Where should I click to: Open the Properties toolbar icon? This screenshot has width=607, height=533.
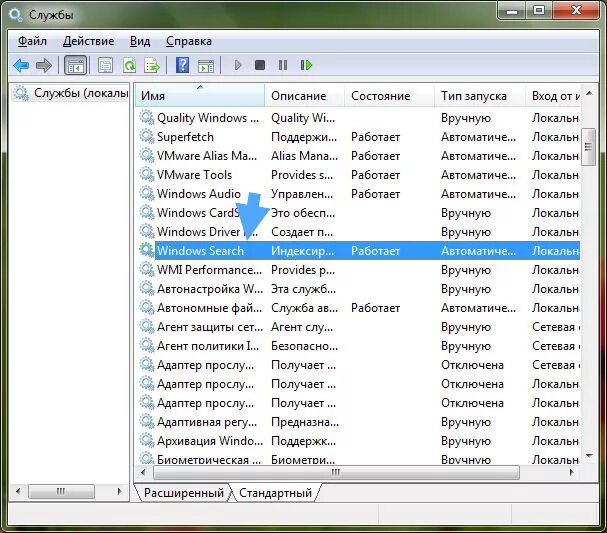[105, 65]
